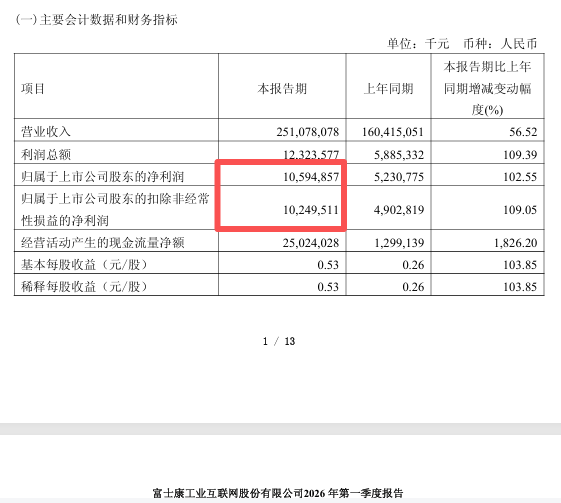Viewport: 561px width, 503px height.
Task: Click the currency label 币种：人民币
Action: point(500,44)
